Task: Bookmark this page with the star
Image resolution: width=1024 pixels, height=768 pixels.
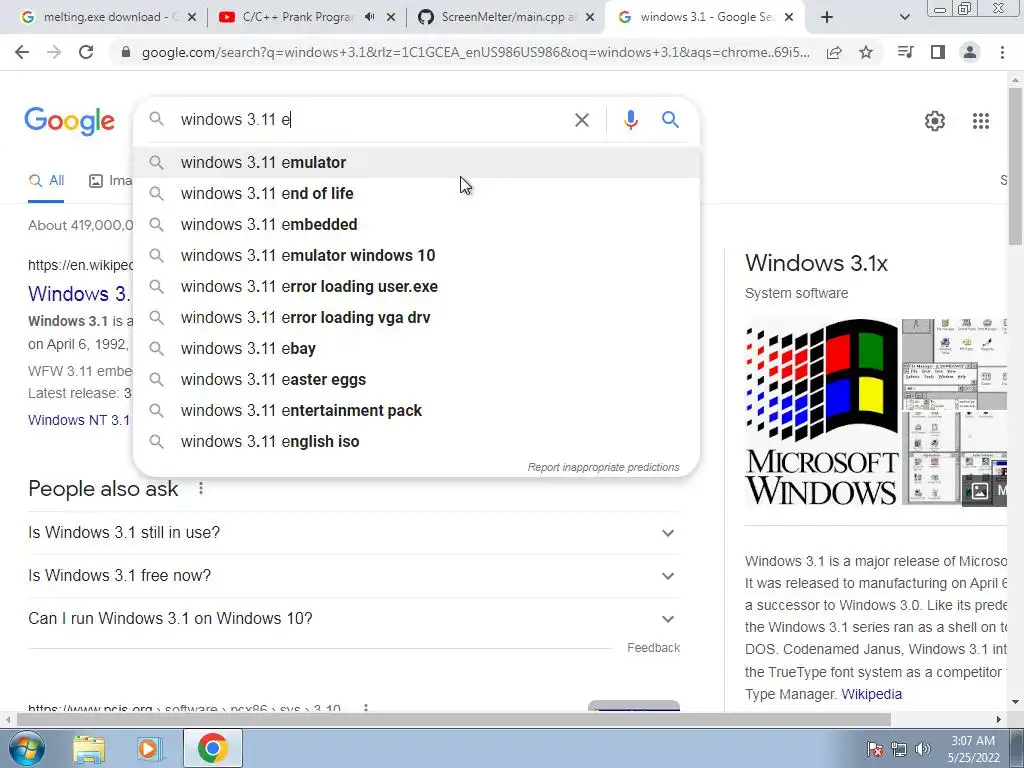Action: tap(866, 52)
